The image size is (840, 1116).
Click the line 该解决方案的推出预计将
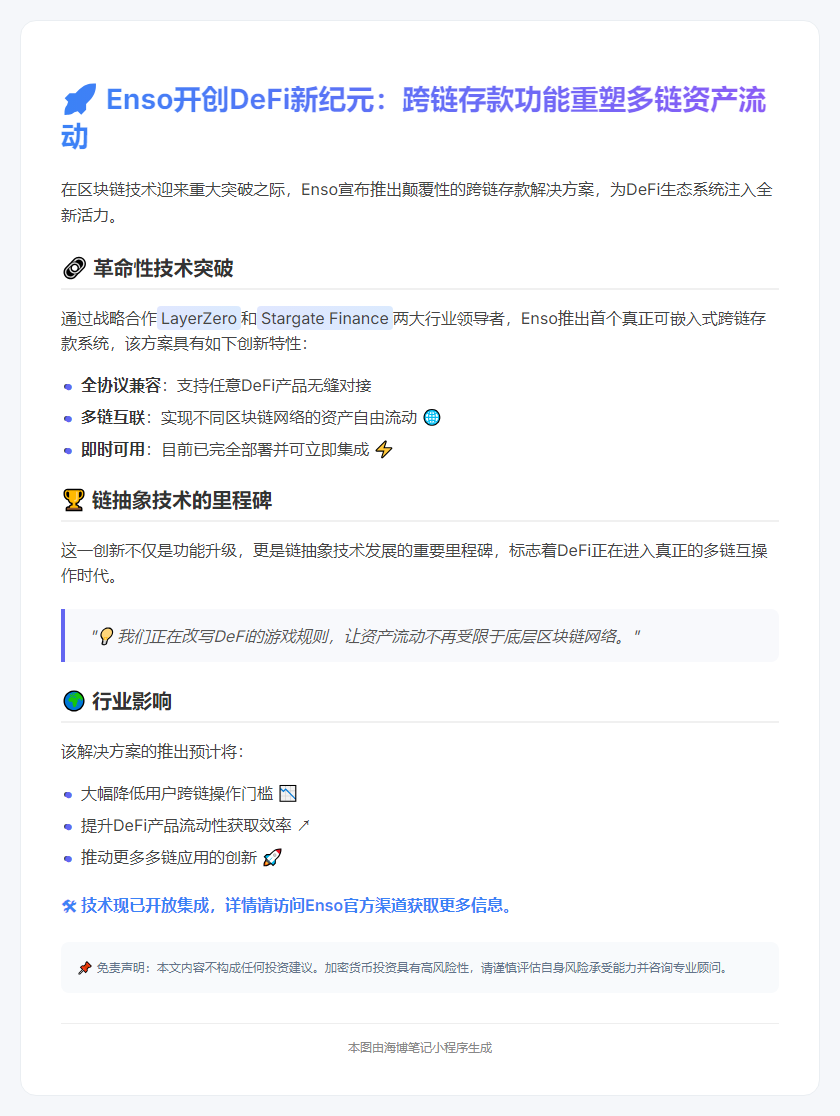[153, 752]
